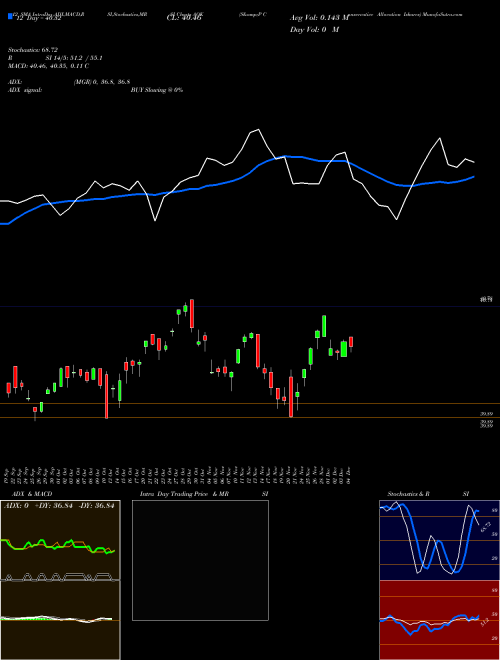
Task: Click the empty Intra Day Trading Price chart box
Action: pyautogui.click(x=200, y=560)
